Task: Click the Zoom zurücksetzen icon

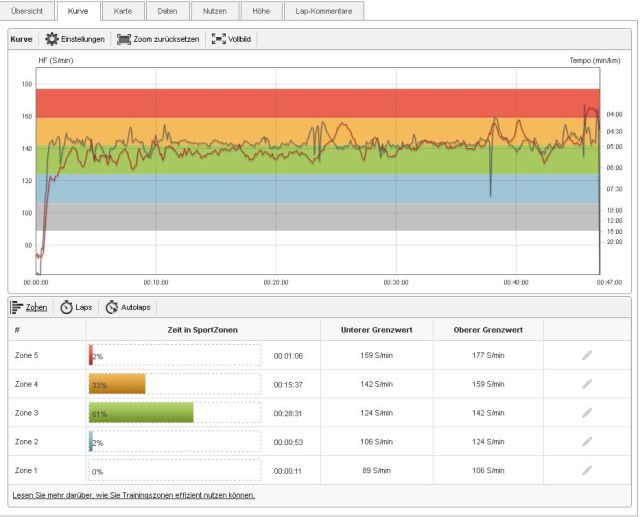Action: click(124, 39)
